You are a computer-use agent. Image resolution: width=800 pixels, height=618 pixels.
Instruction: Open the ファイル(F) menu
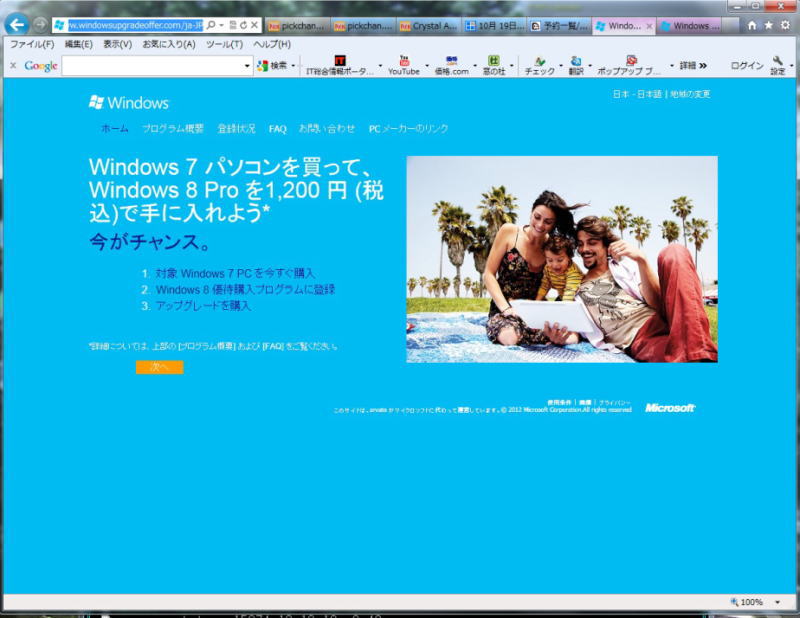(x=32, y=44)
